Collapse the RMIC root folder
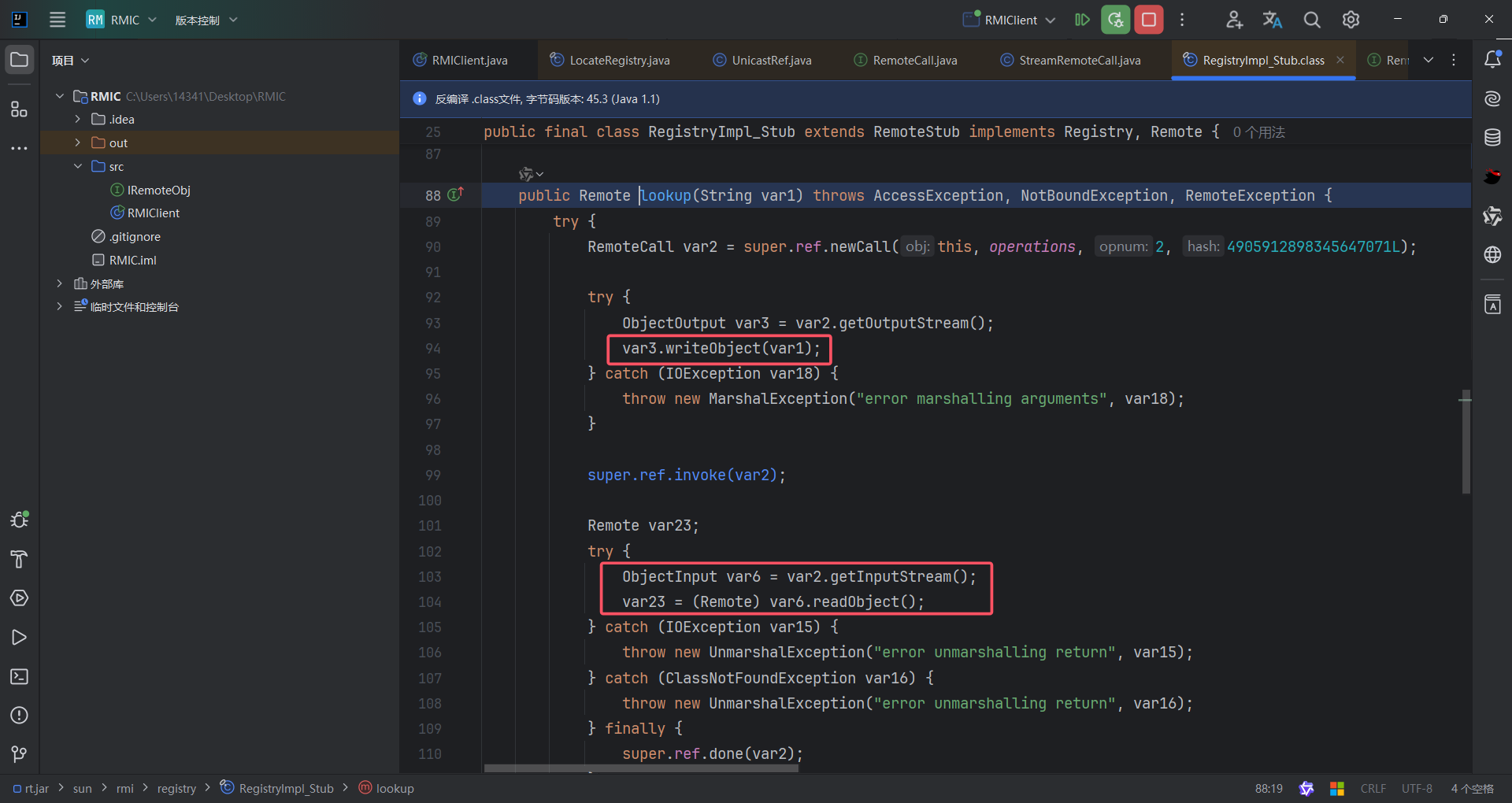The height and width of the screenshot is (803, 1512). (60, 96)
